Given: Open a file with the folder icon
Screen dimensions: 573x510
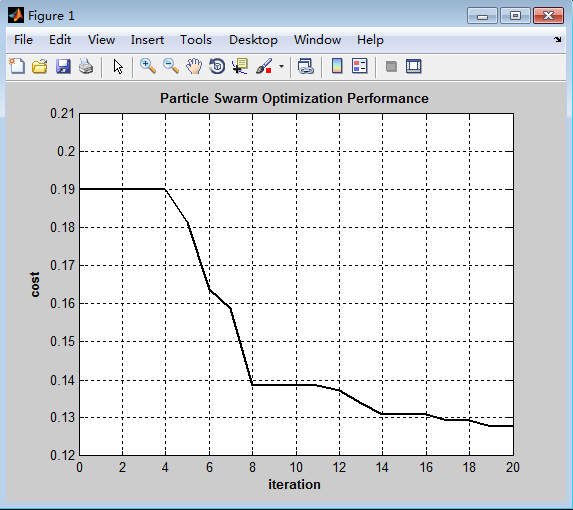Looking at the screenshot, I should coord(40,66).
